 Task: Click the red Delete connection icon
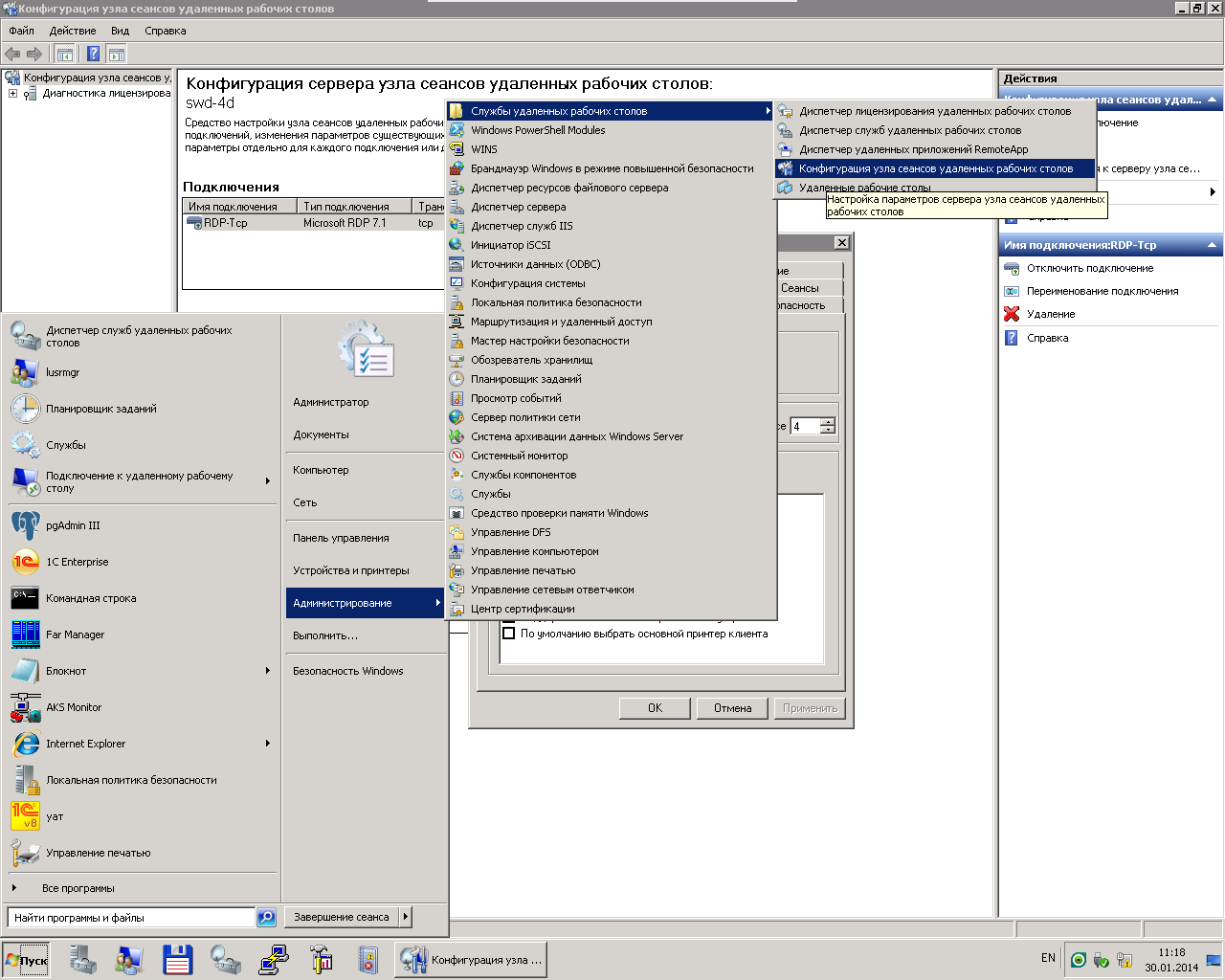point(1012,314)
